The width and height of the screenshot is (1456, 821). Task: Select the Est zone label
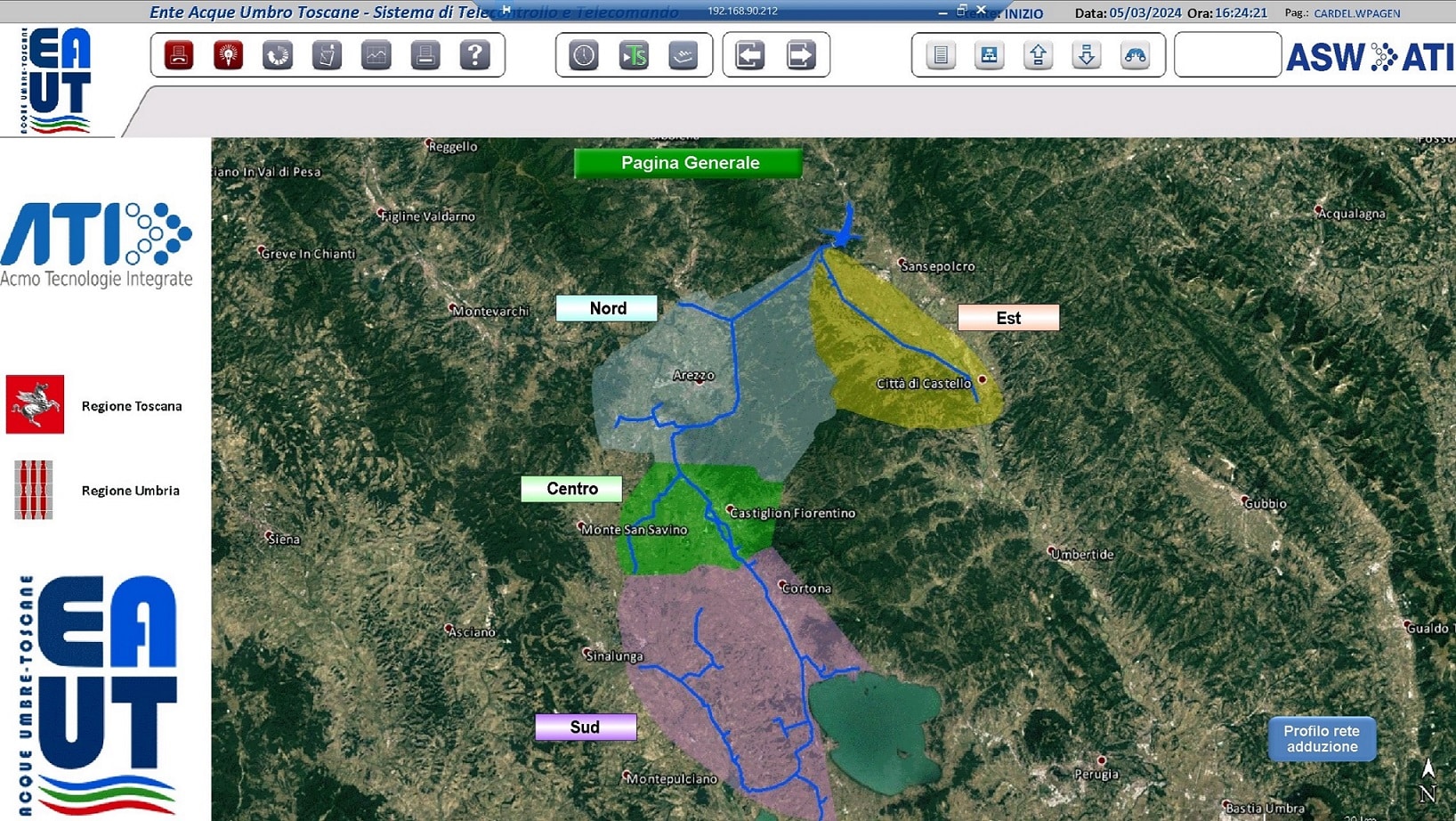[1008, 318]
